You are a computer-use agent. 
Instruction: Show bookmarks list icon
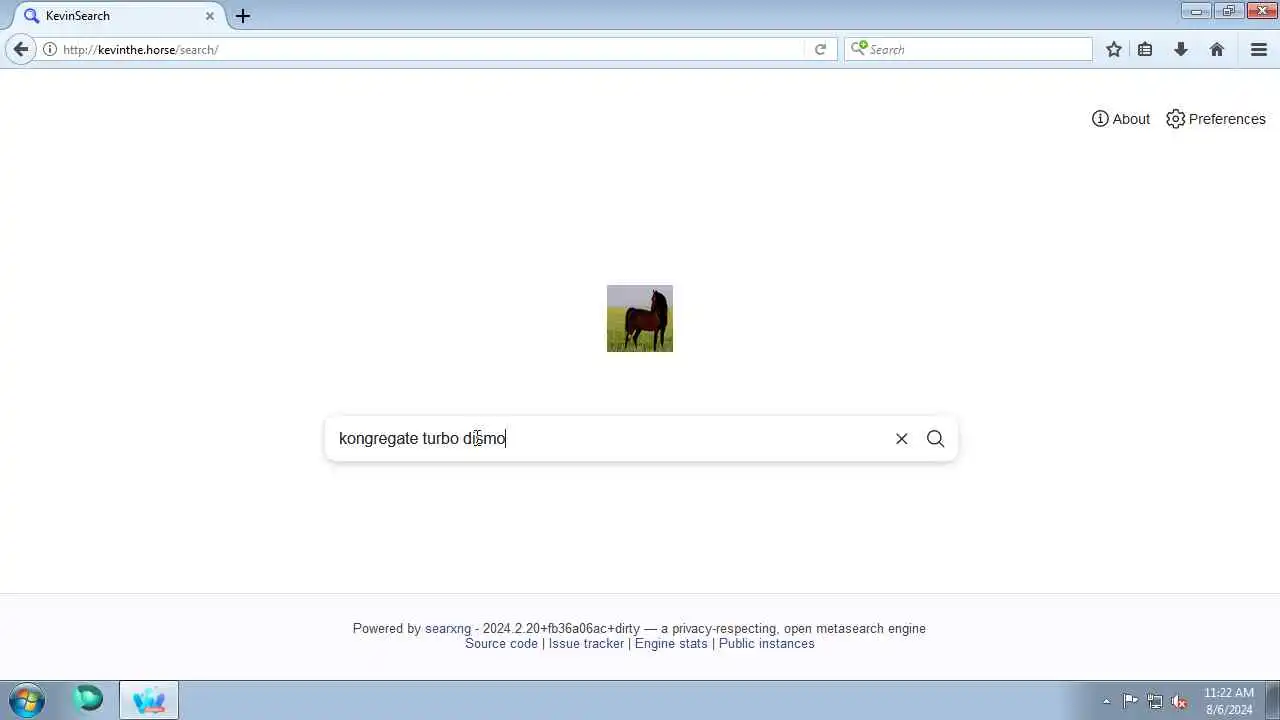[1146, 49]
